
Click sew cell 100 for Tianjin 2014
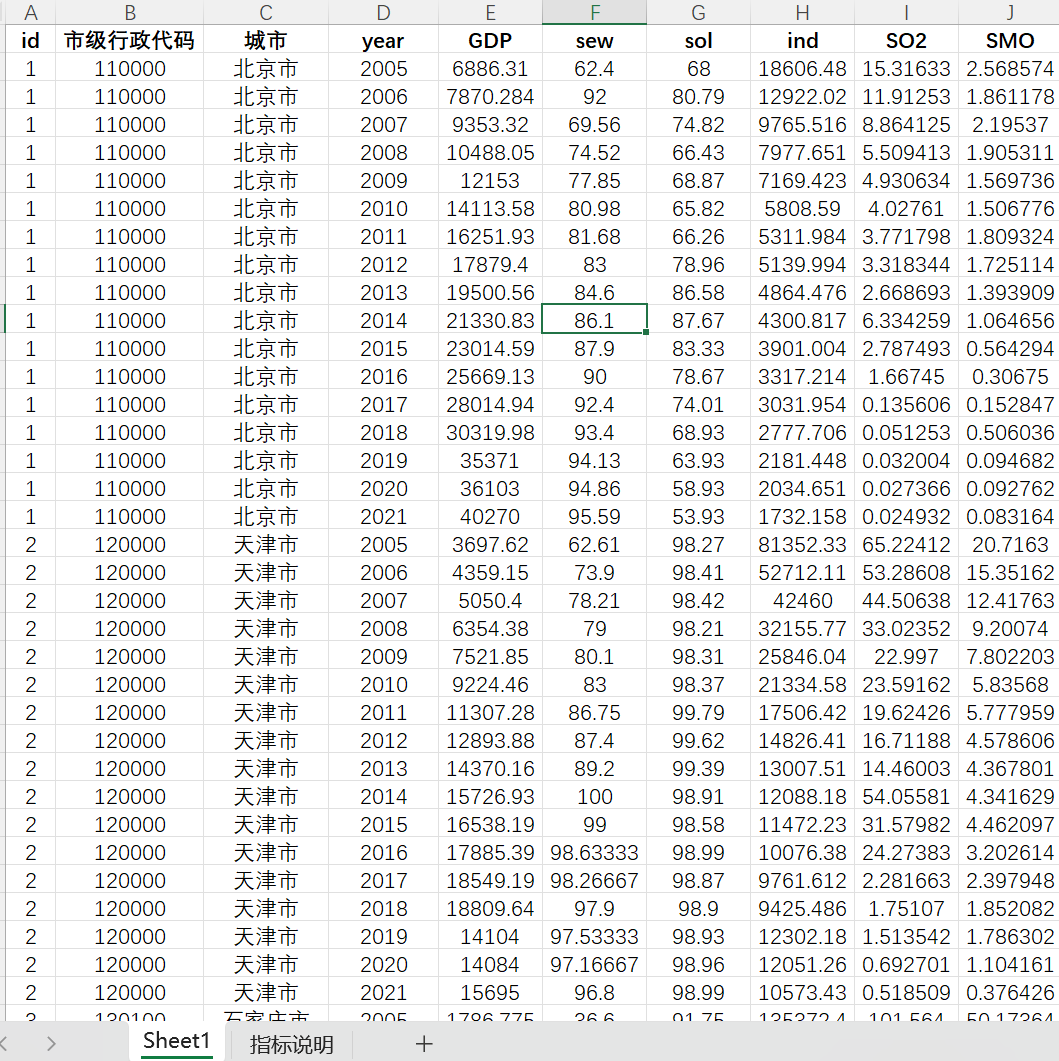595,796
